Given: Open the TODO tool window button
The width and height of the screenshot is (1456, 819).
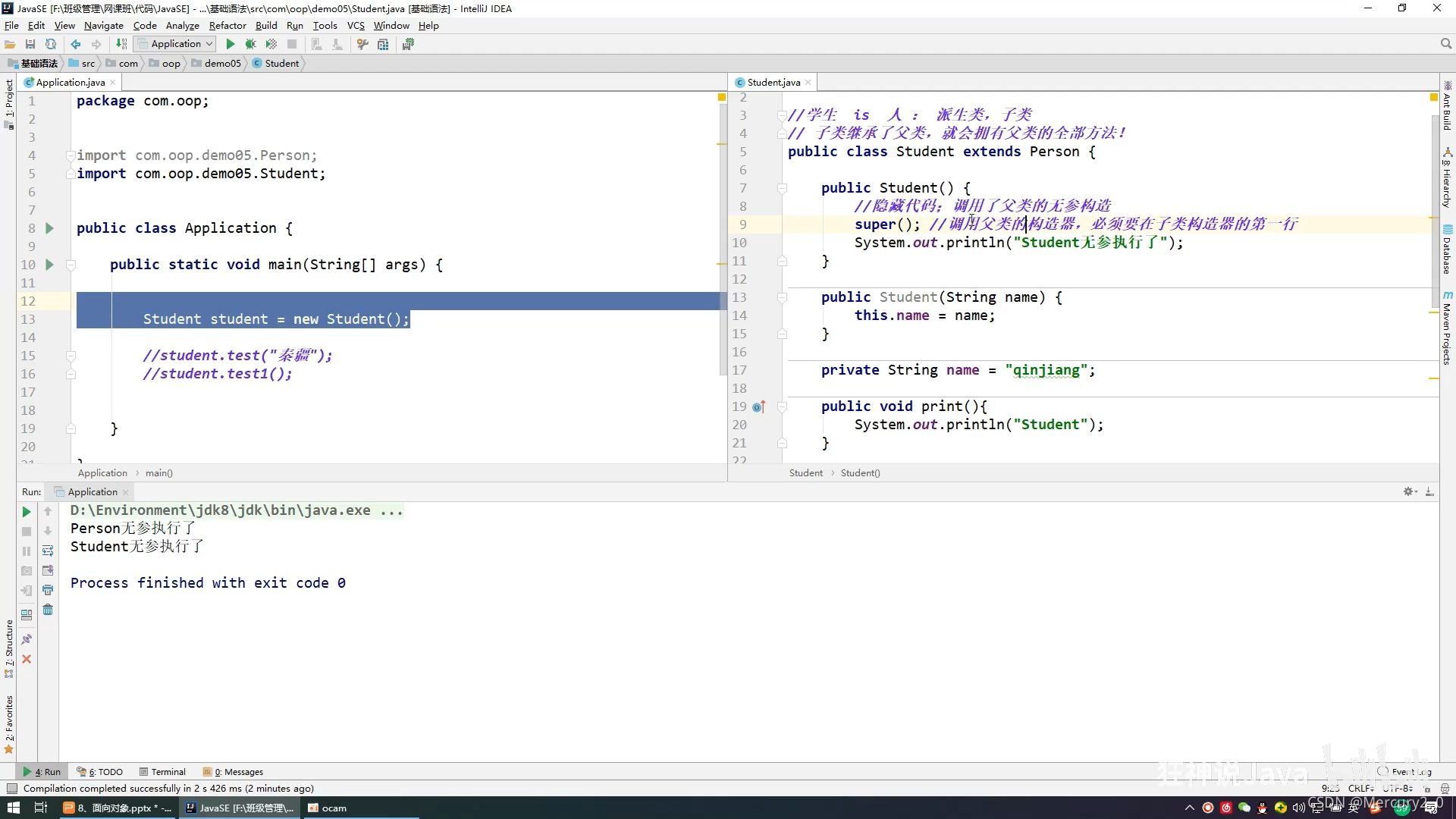Looking at the screenshot, I should (x=100, y=772).
